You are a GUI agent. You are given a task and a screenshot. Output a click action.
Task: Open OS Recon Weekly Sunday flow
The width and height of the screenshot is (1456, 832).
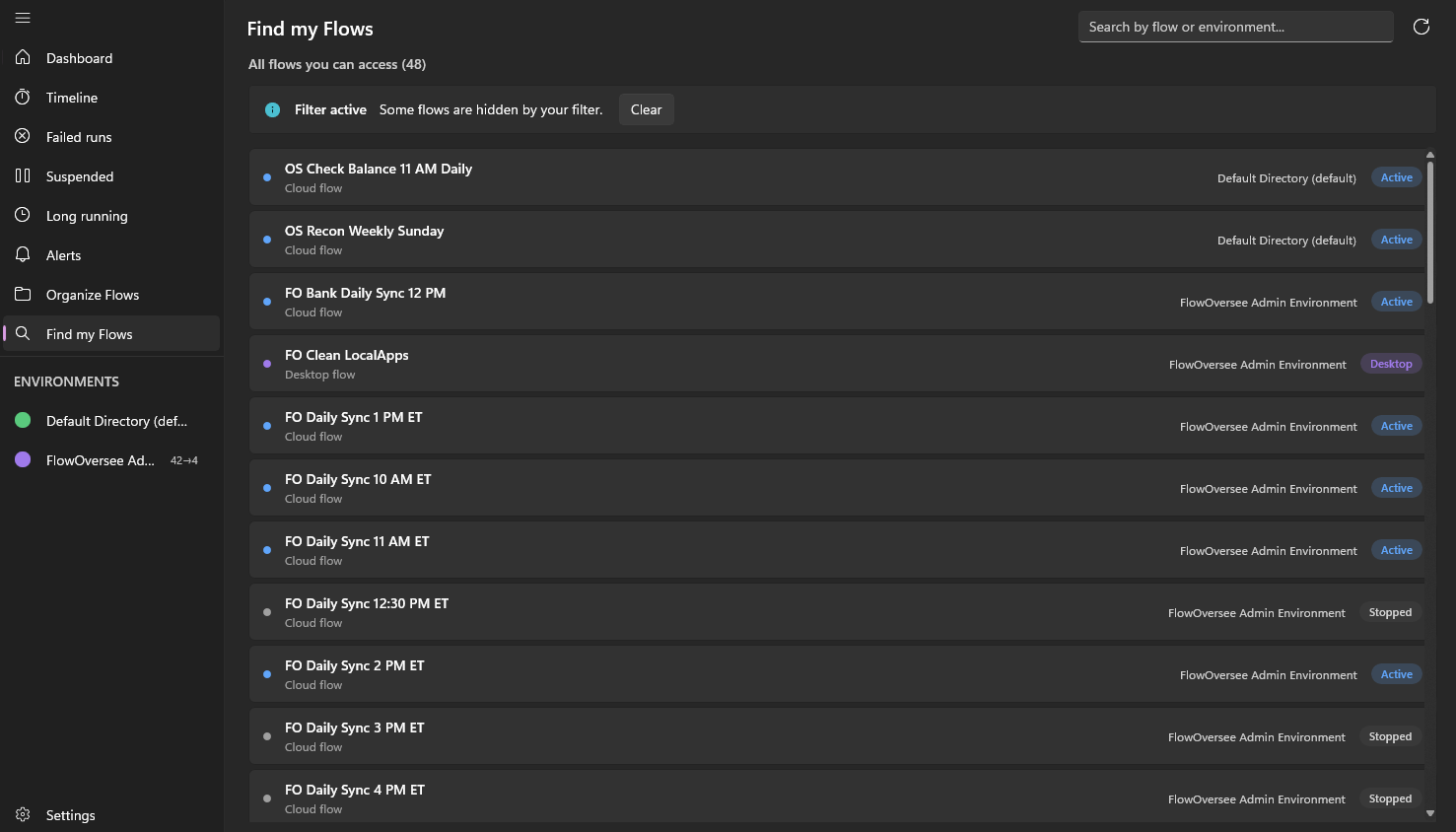tap(837, 240)
